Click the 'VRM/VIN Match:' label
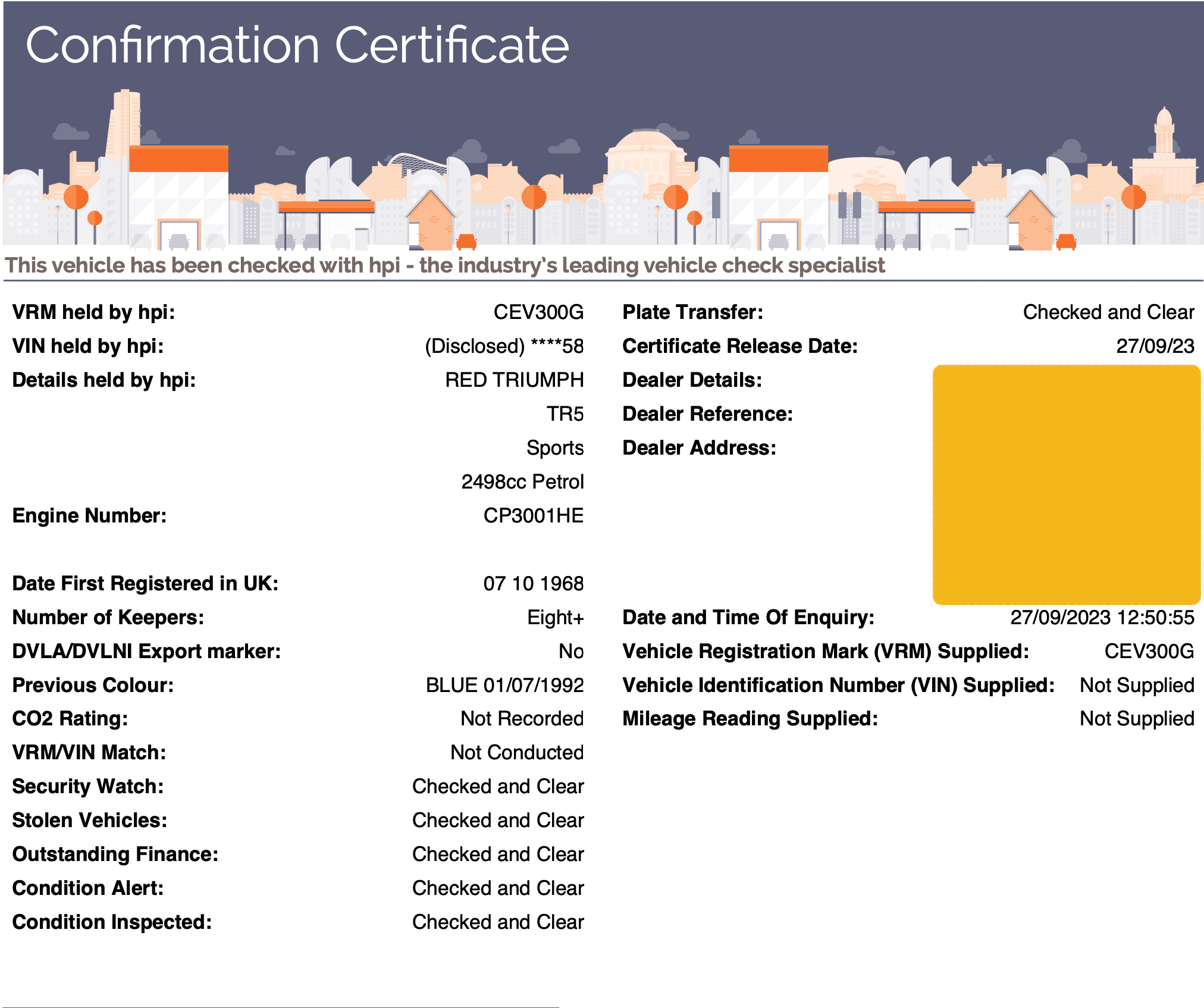 pos(89,752)
